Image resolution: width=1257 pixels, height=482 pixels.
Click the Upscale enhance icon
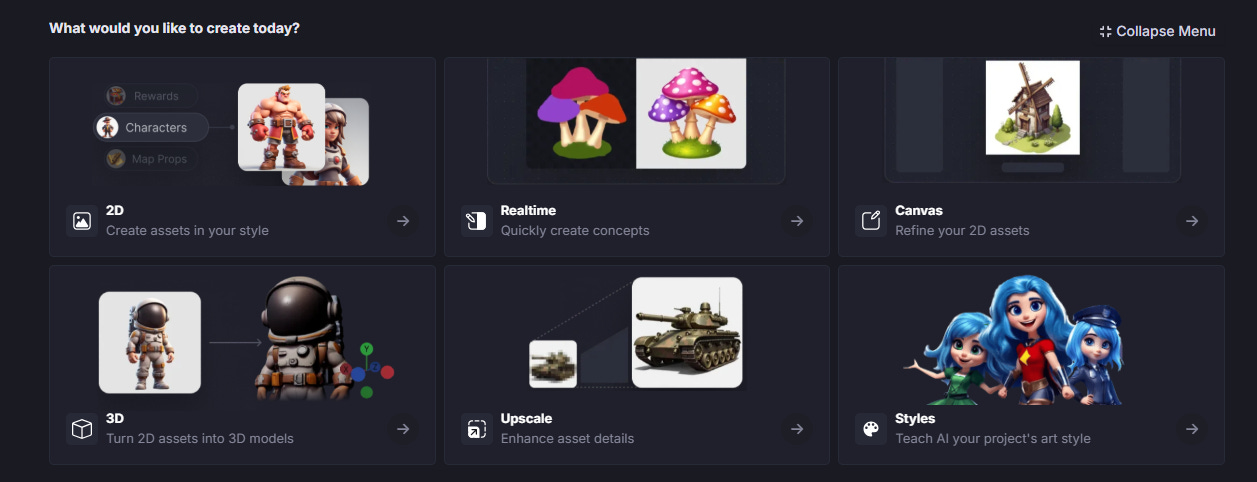pyautogui.click(x=477, y=429)
